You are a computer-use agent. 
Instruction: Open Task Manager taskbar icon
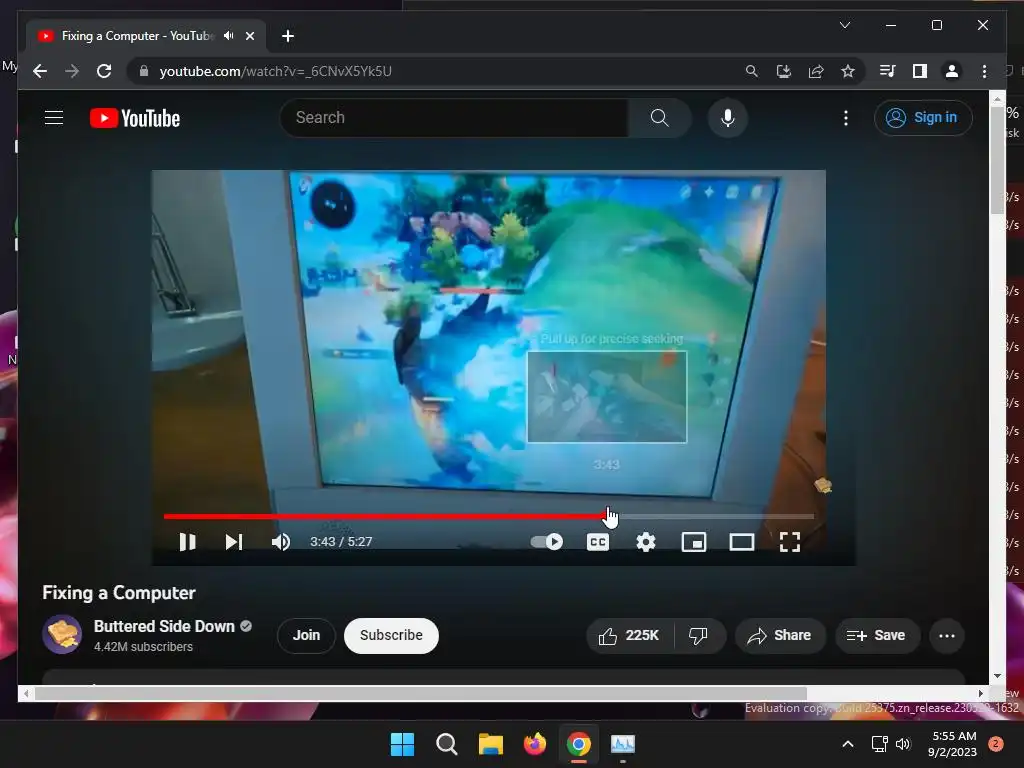[x=622, y=744]
